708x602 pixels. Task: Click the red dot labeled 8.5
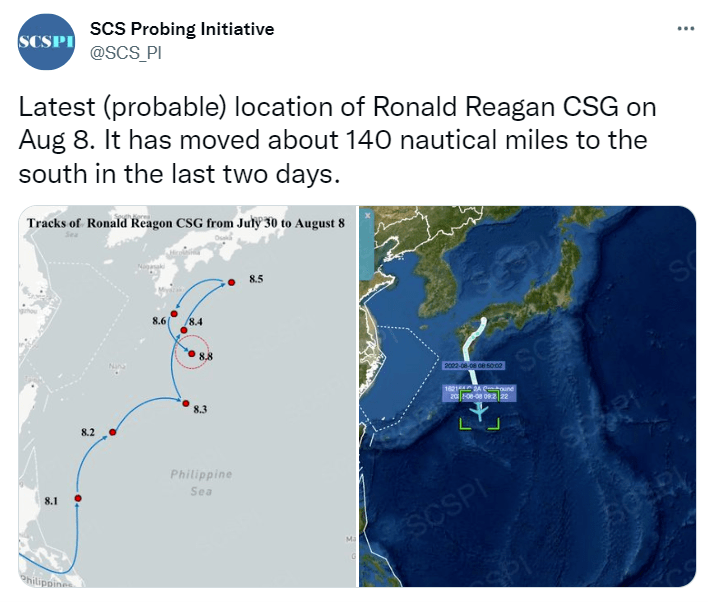click(231, 282)
